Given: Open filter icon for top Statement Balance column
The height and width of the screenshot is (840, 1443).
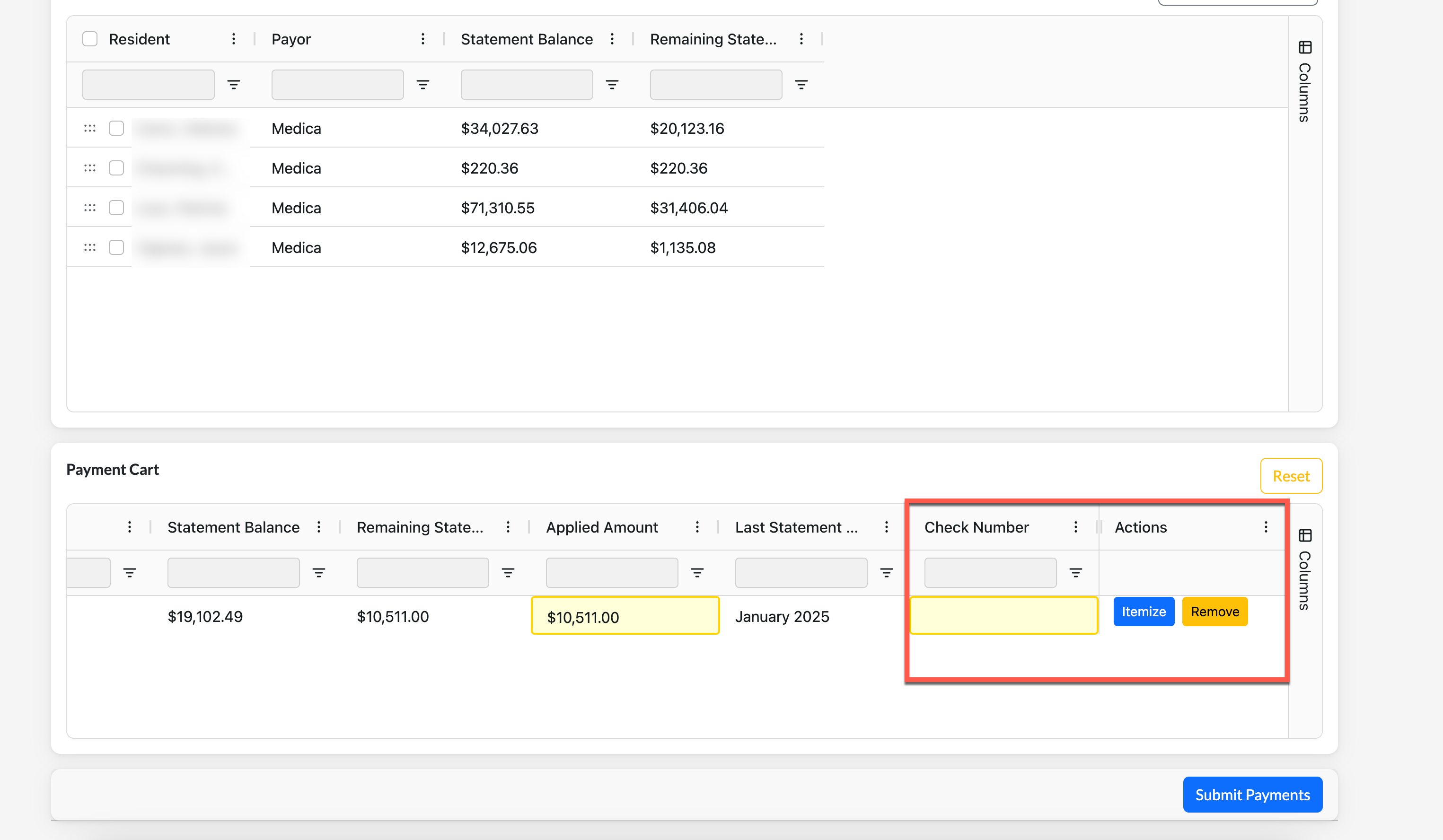Looking at the screenshot, I should coord(612,85).
